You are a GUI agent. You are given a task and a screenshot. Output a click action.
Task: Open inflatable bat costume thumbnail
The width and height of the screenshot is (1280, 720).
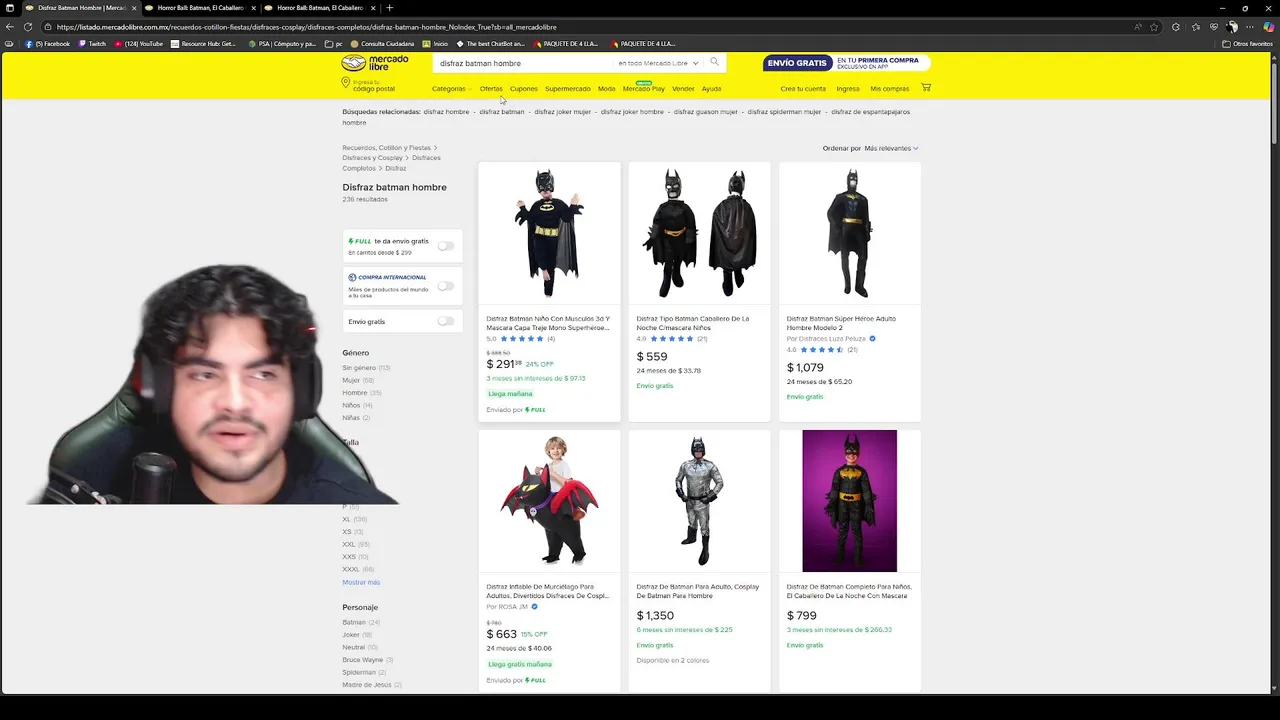click(x=549, y=501)
